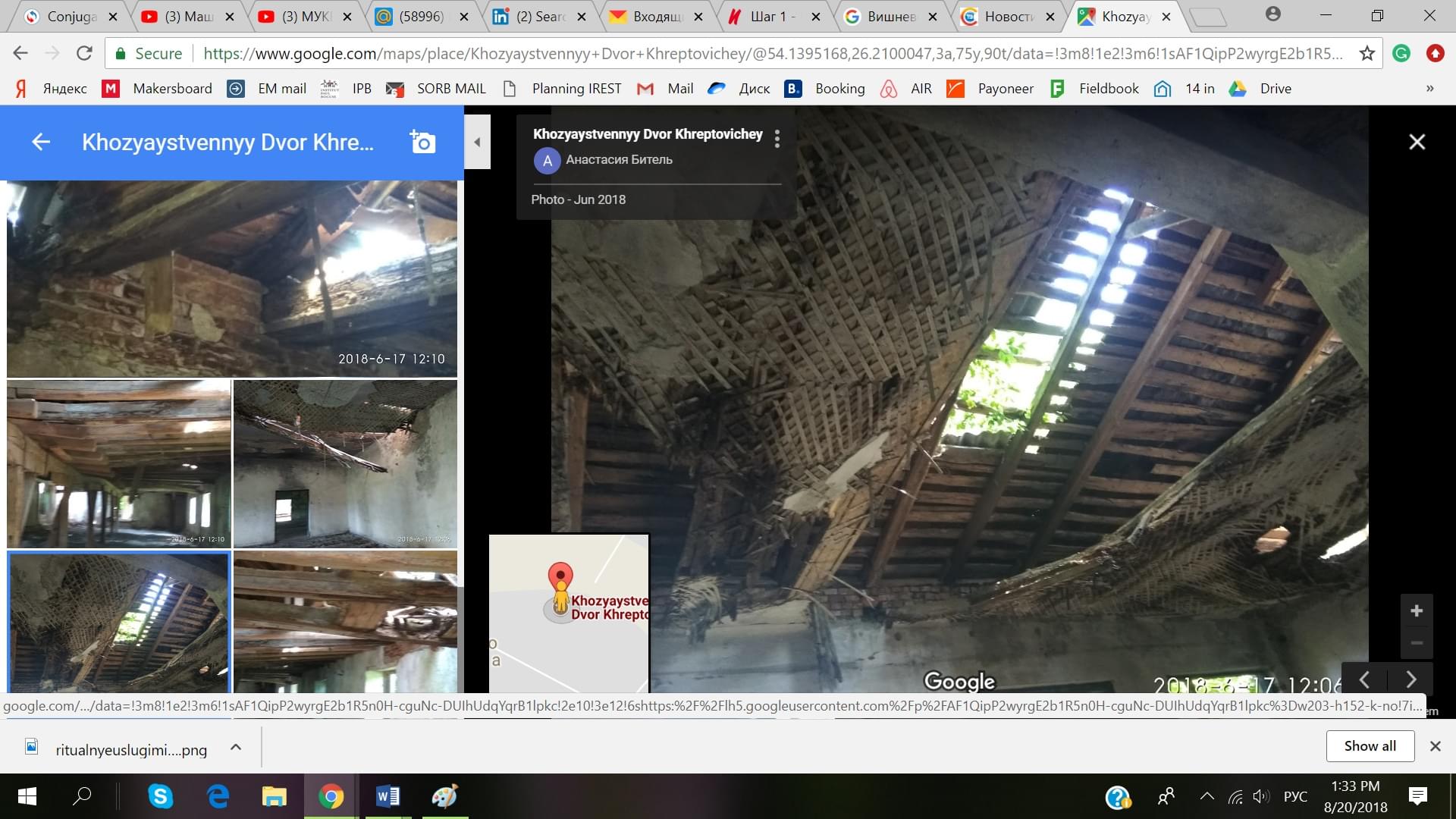The image size is (1456, 819).
Task: Open the white room with doorway thumbnail
Action: (x=345, y=463)
